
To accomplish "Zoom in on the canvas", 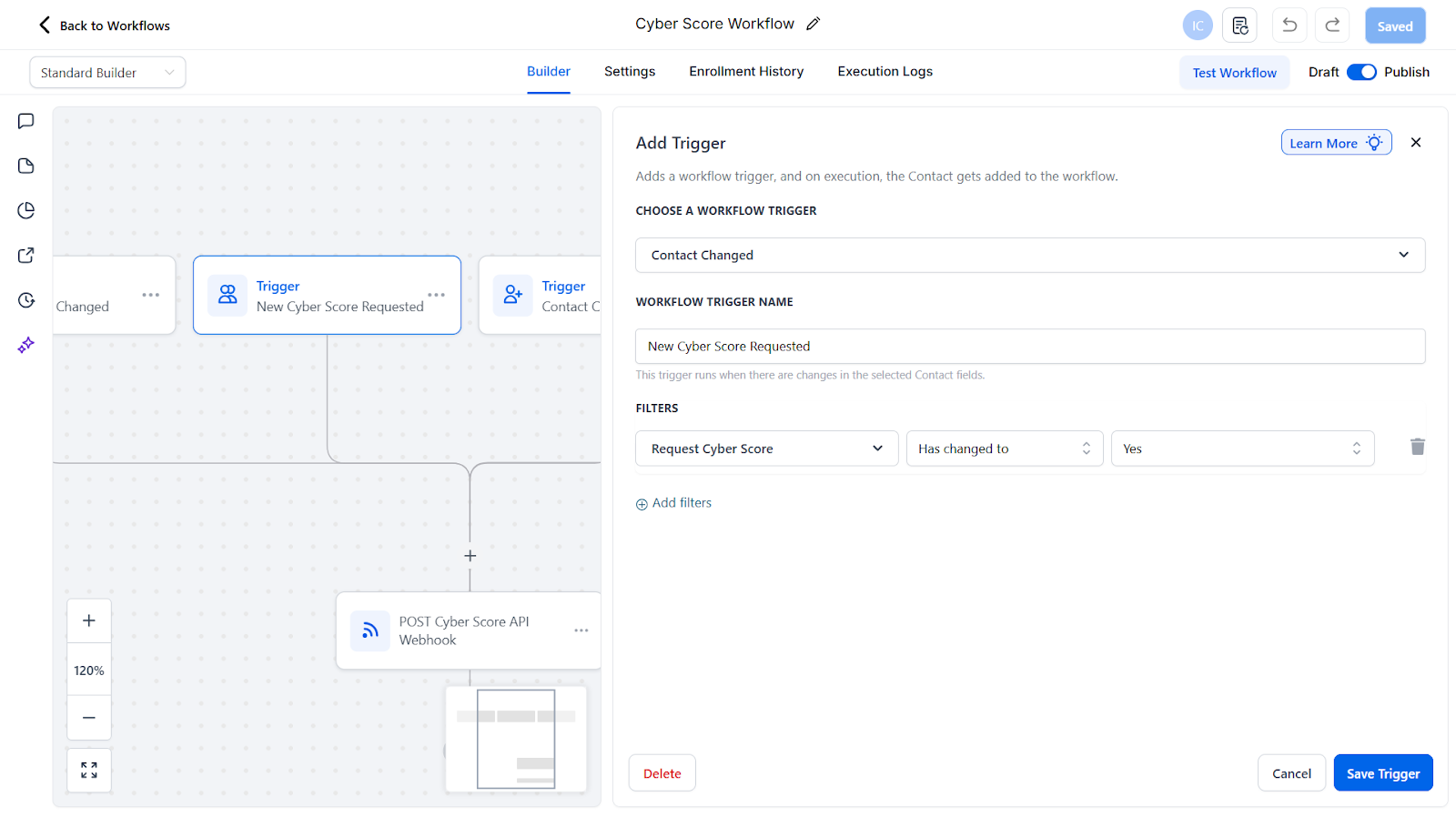I will [x=89, y=620].
